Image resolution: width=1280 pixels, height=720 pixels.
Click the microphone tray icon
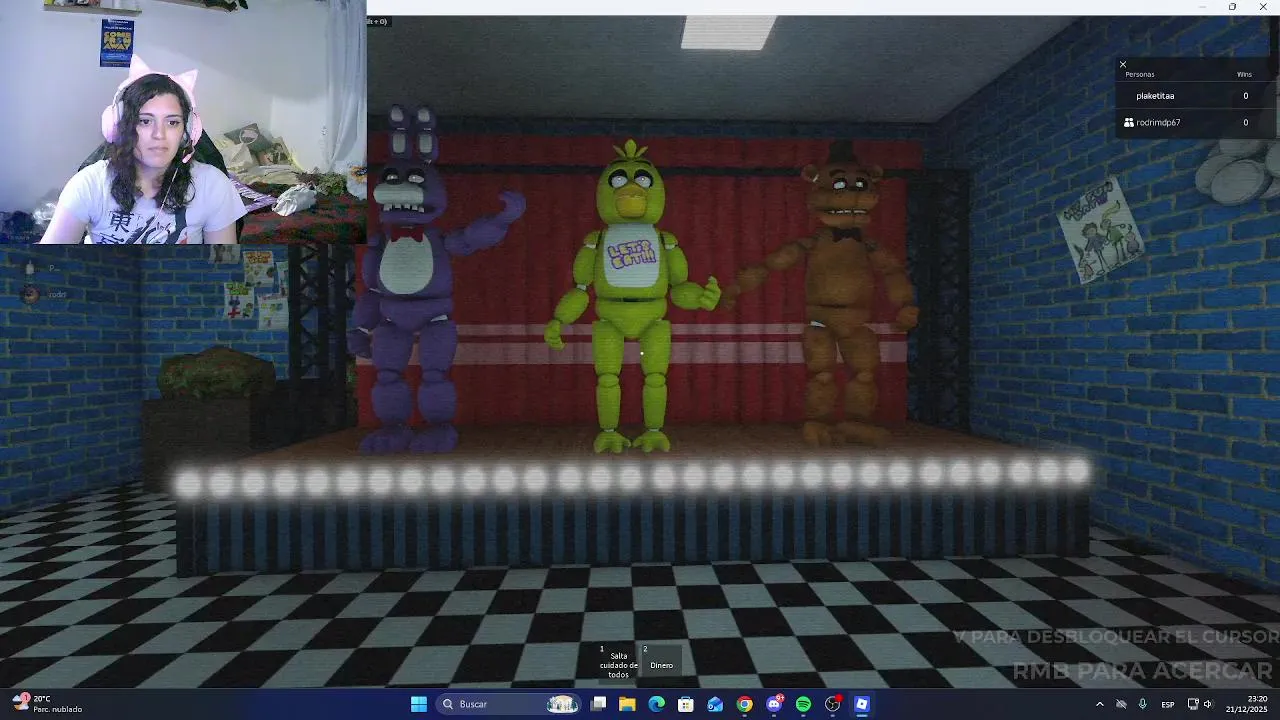1142,704
